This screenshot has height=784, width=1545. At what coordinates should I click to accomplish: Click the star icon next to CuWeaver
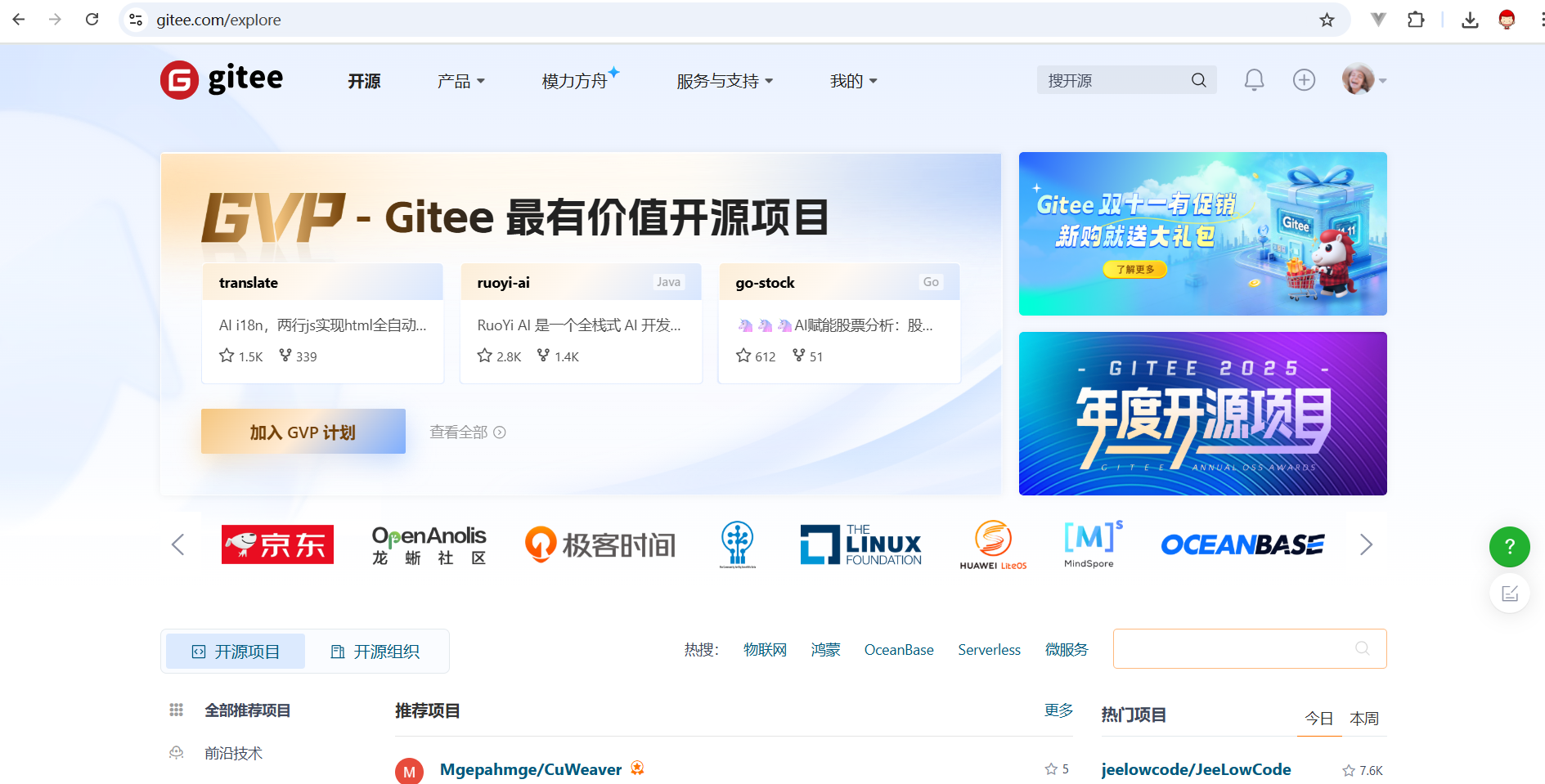pos(1051,769)
